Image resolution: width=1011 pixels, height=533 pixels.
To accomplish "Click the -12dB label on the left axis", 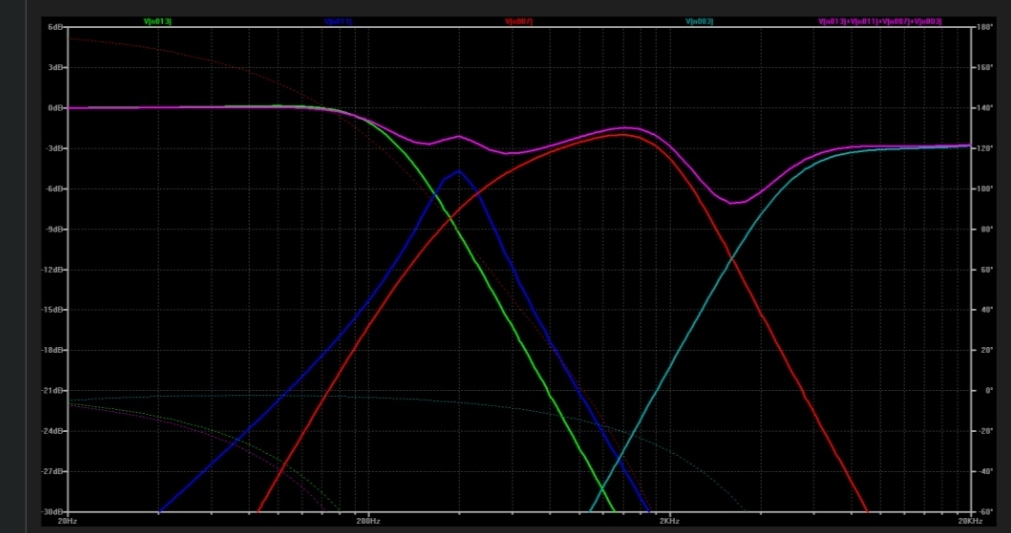I will click(x=53, y=270).
